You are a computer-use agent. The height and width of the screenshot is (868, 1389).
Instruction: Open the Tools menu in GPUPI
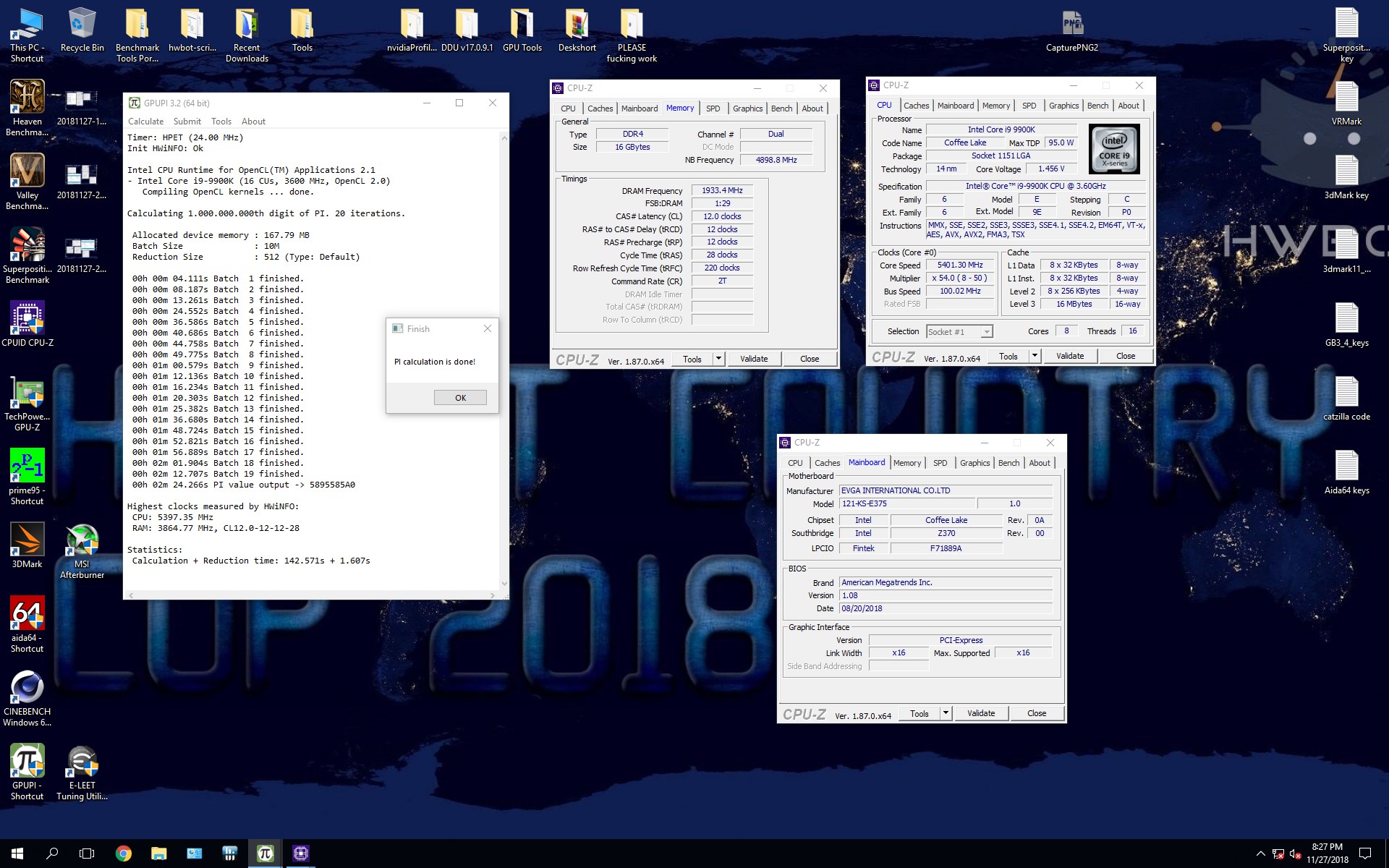221,122
